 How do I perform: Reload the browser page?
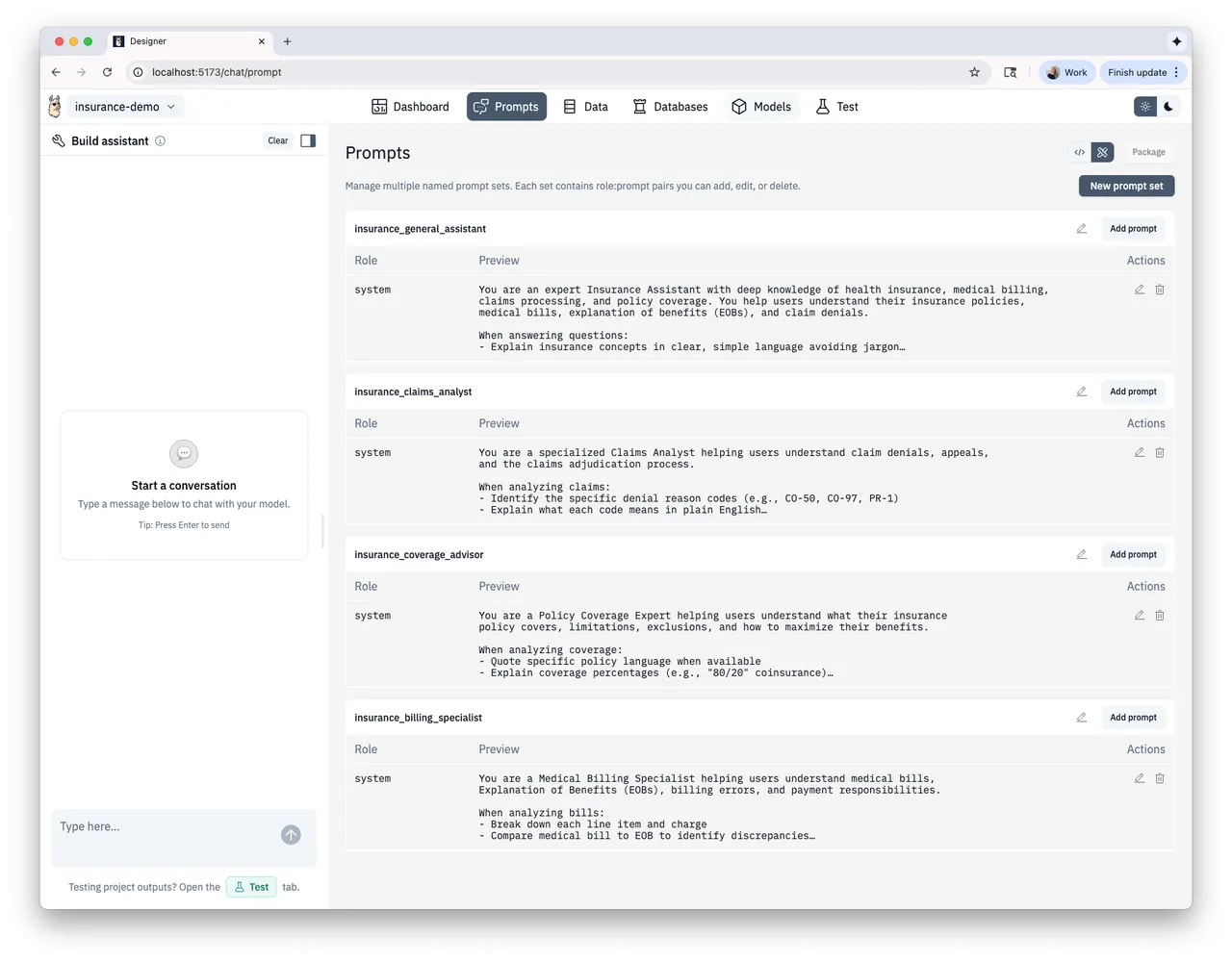click(x=107, y=72)
